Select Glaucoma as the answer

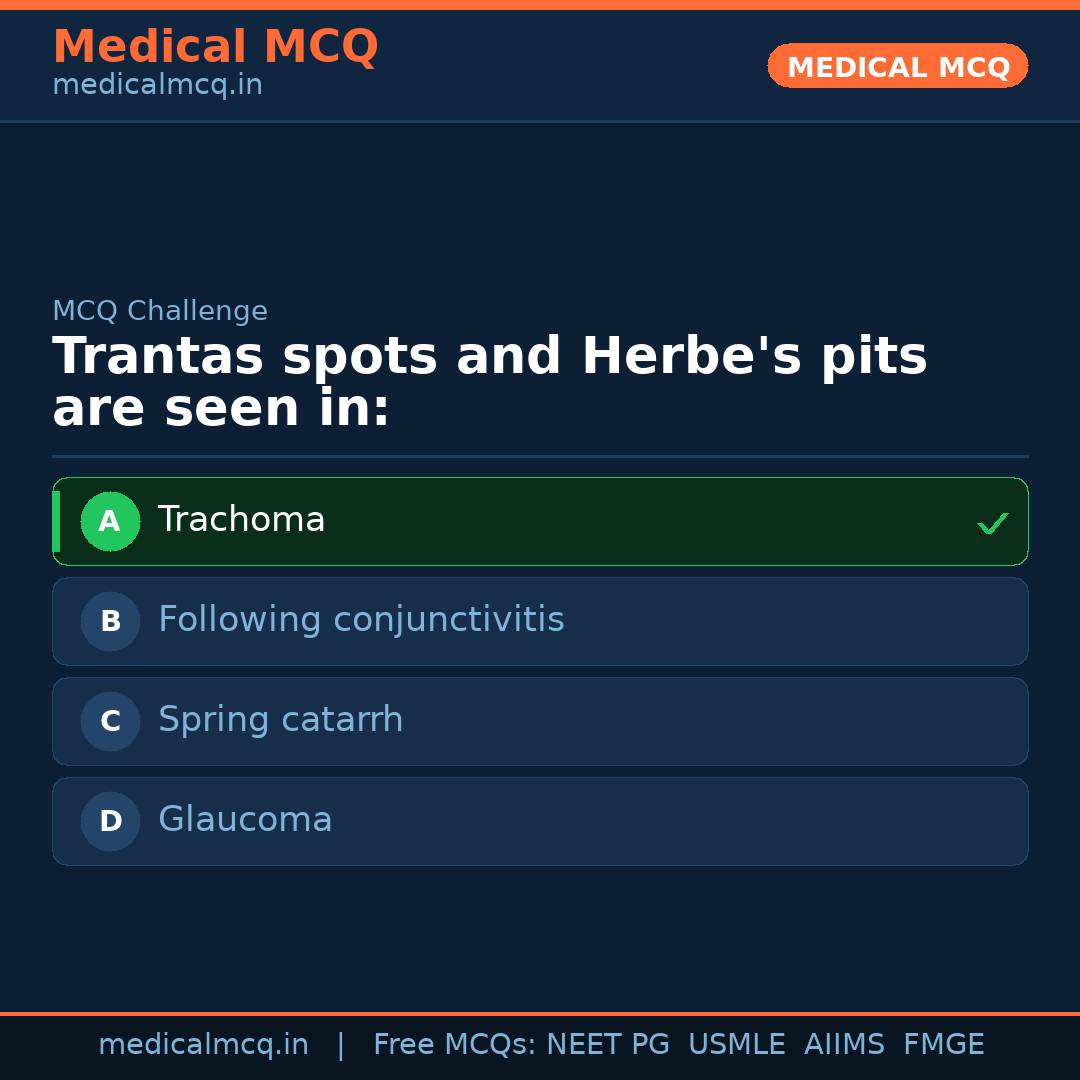tap(540, 821)
